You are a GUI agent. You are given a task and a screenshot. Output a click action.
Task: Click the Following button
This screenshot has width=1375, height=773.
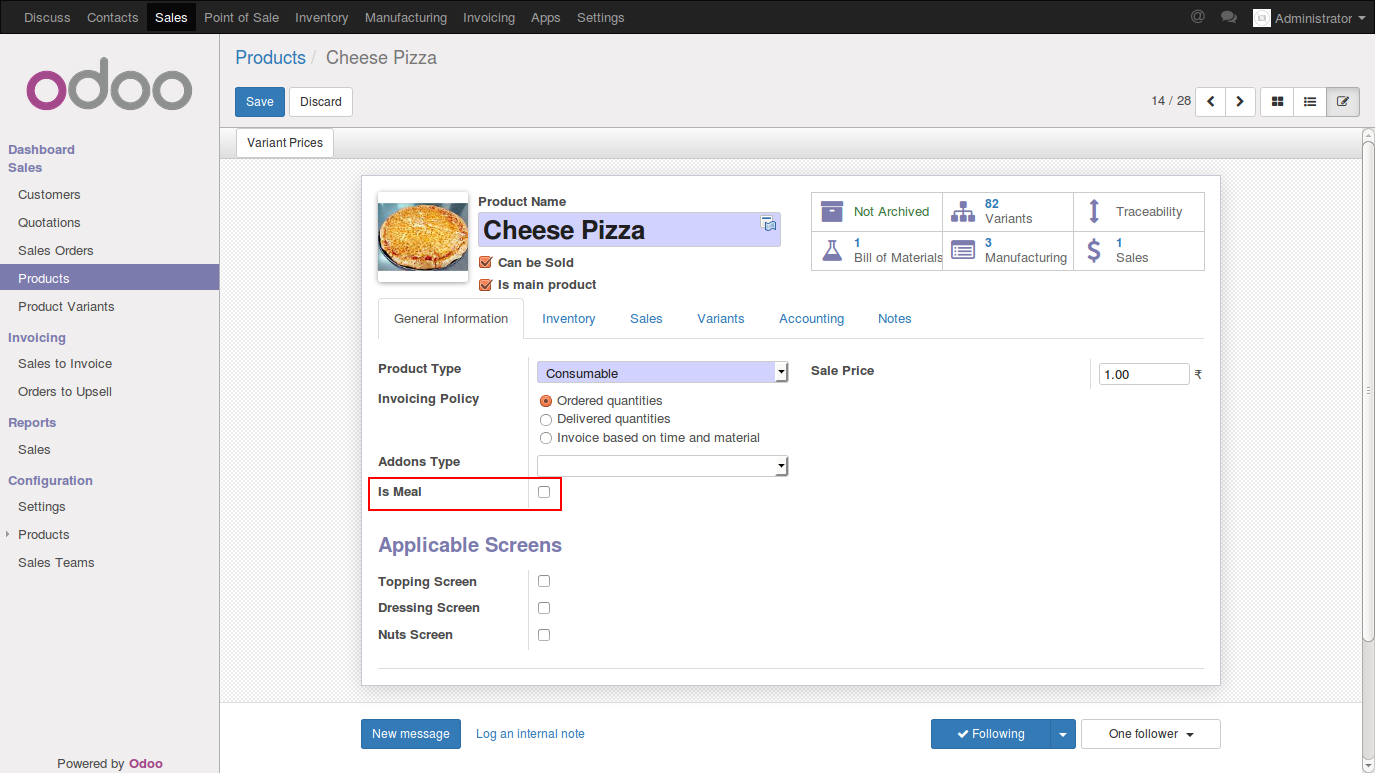point(991,734)
